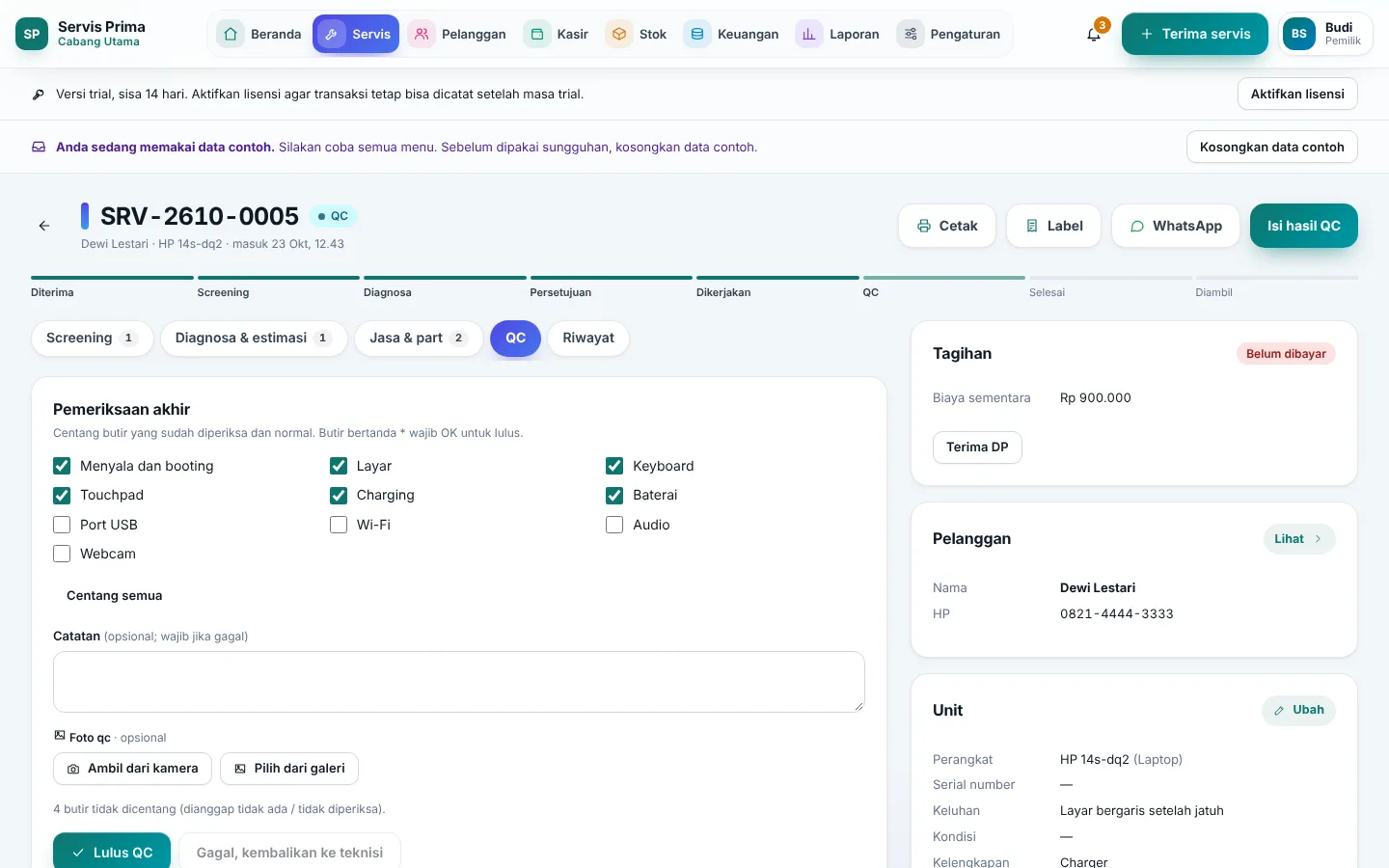
Task: Switch to the Riwayat tab
Action: point(588,339)
